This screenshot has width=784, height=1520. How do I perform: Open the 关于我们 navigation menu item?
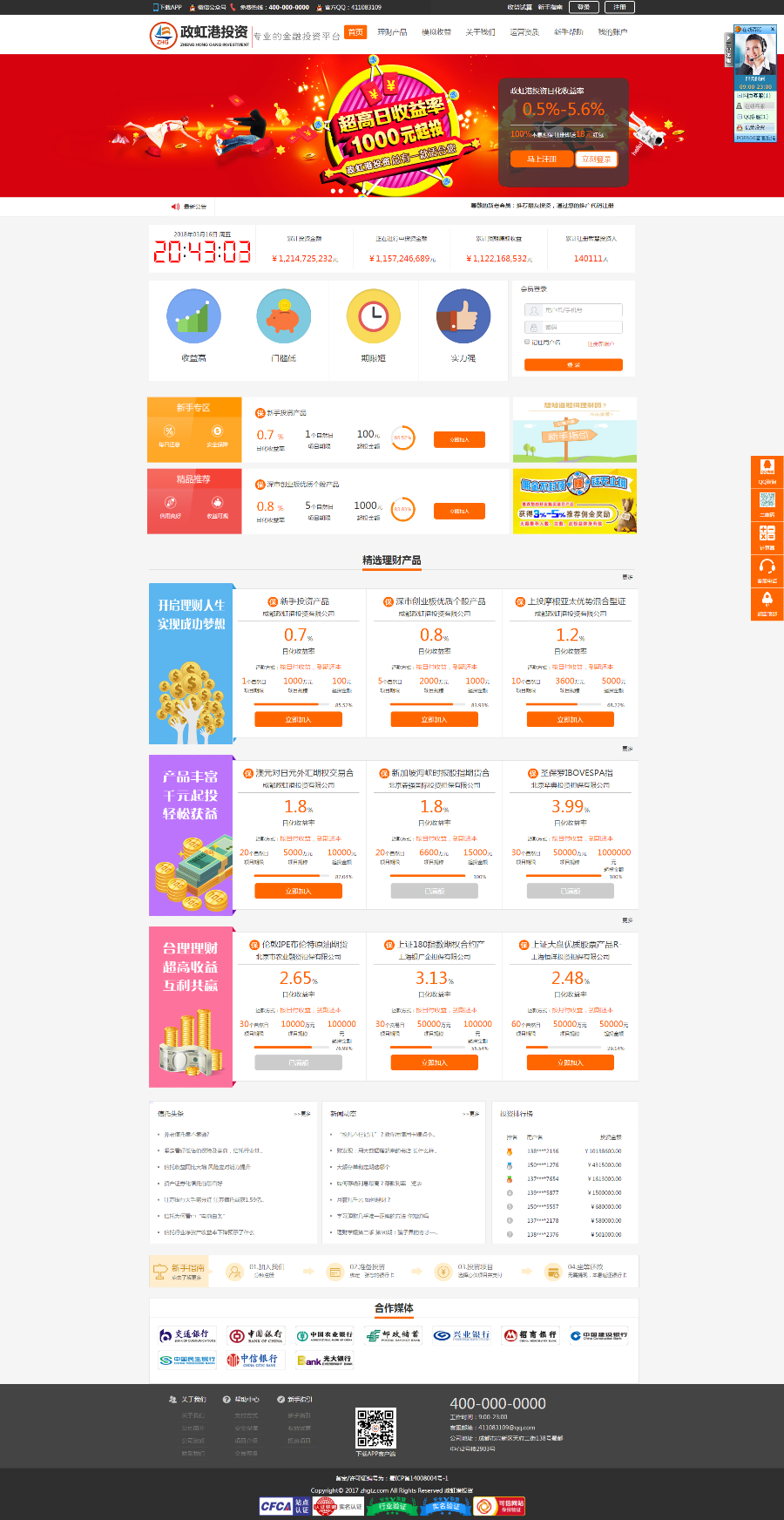pos(480,32)
